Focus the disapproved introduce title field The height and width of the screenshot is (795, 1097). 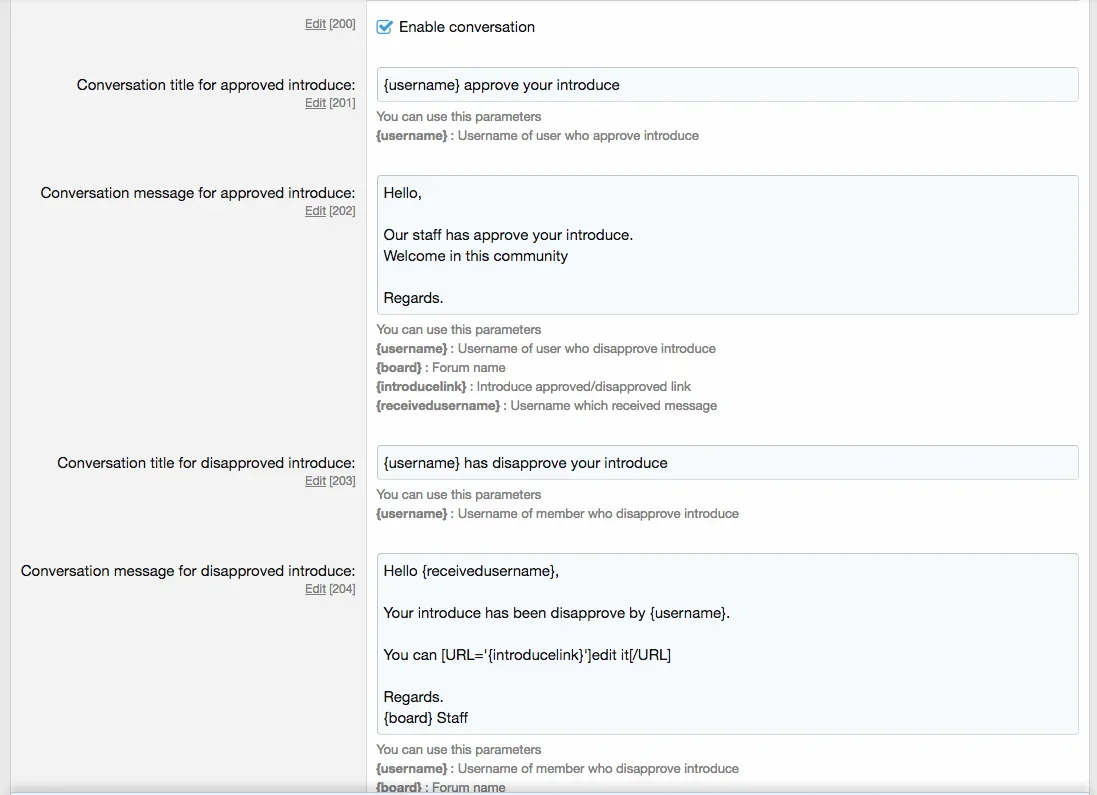tap(727, 463)
